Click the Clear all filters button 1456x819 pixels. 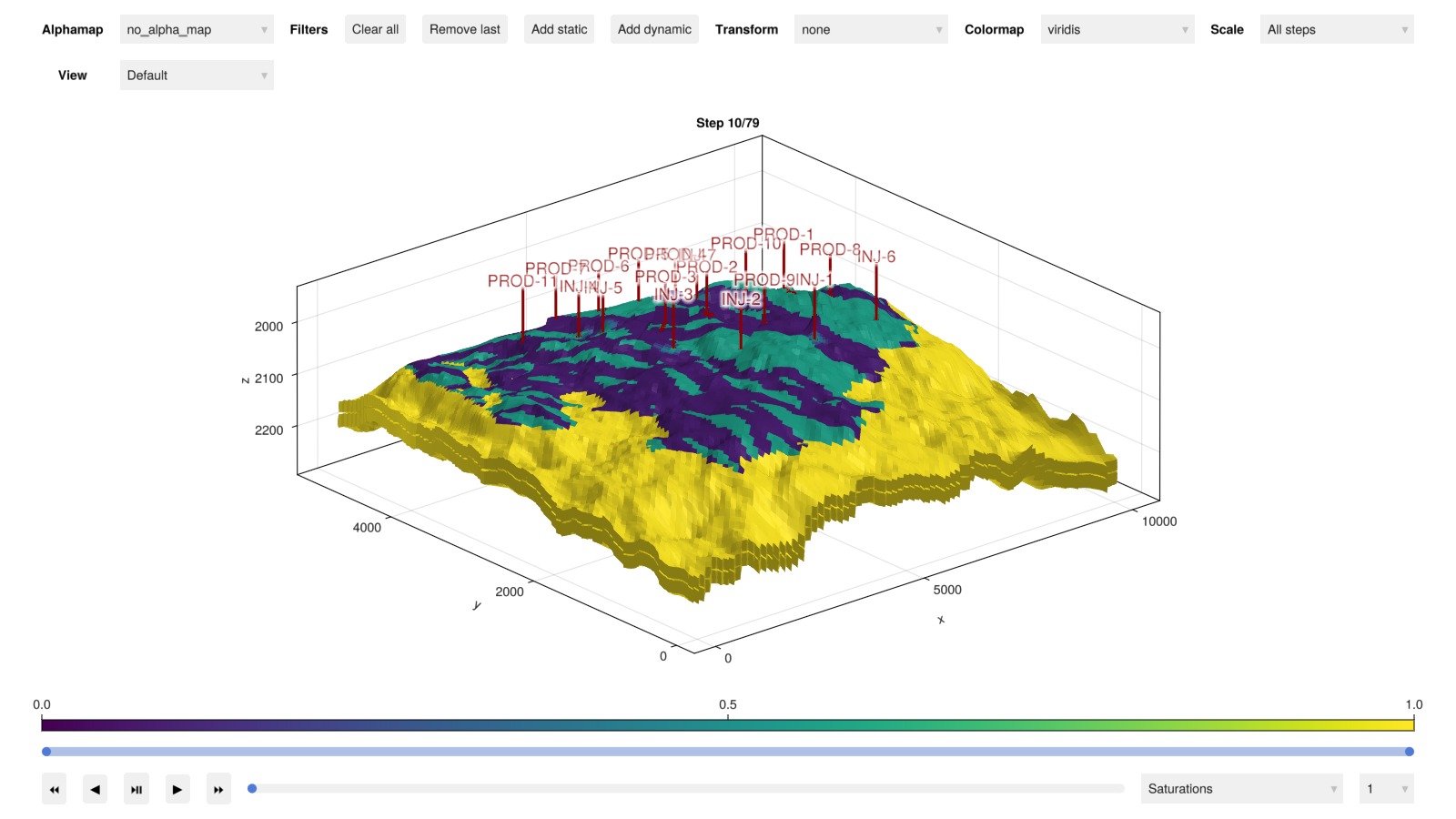375,29
